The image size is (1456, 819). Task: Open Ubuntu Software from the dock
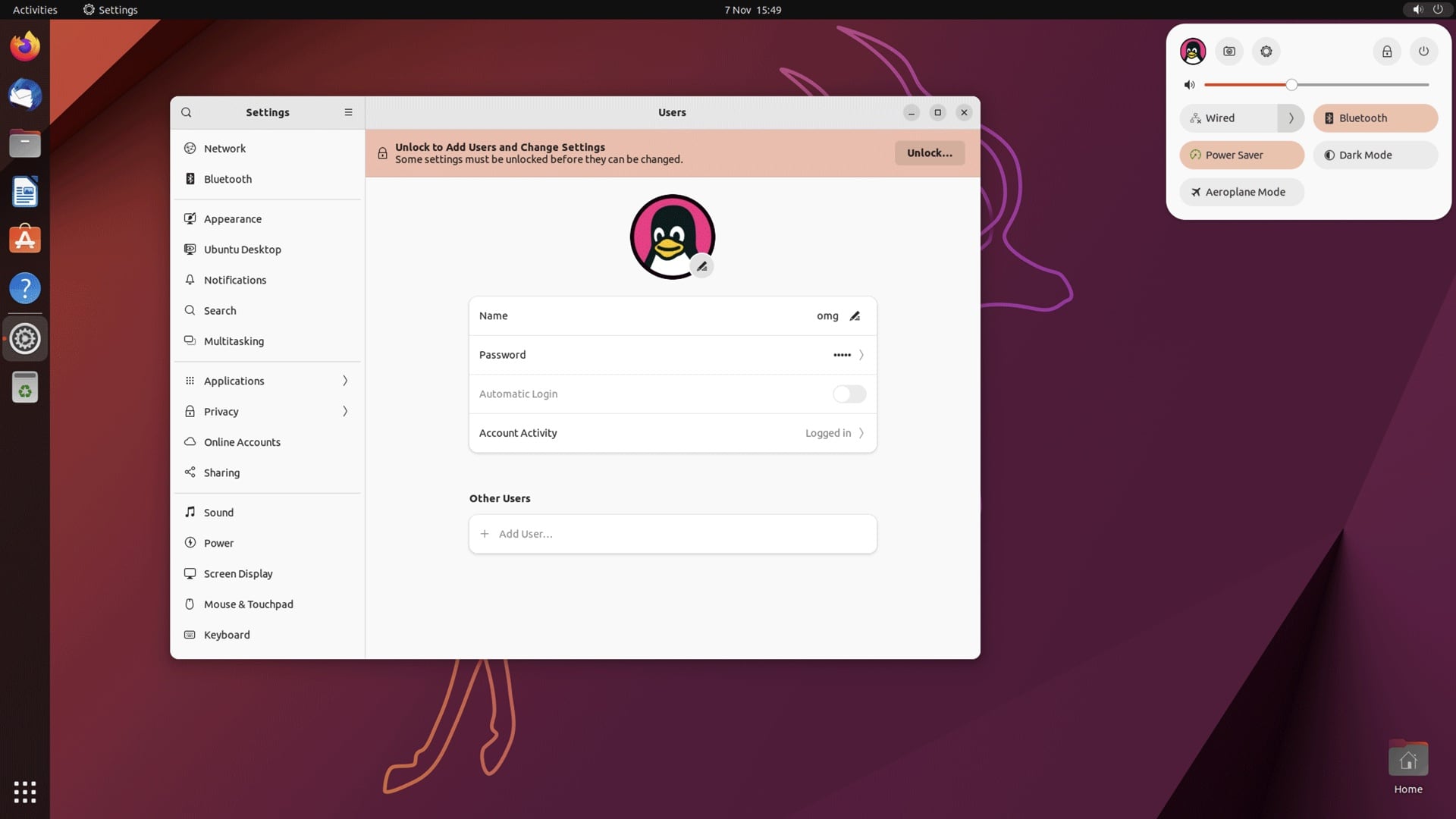(25, 240)
